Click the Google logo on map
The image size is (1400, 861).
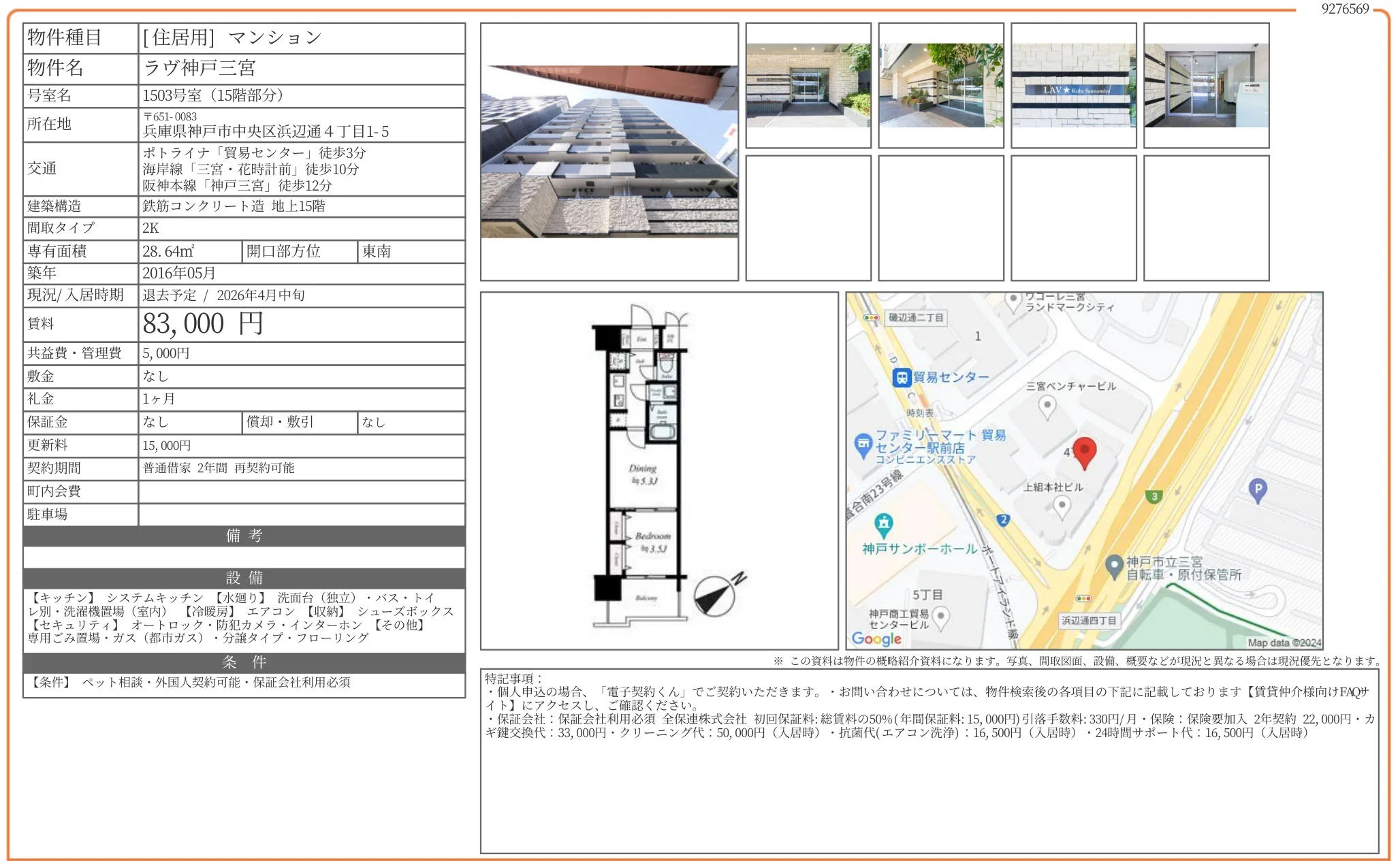click(x=876, y=638)
